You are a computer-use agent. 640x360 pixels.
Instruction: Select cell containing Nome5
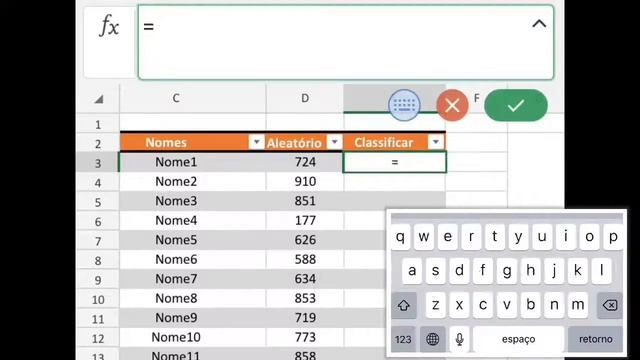192,240
